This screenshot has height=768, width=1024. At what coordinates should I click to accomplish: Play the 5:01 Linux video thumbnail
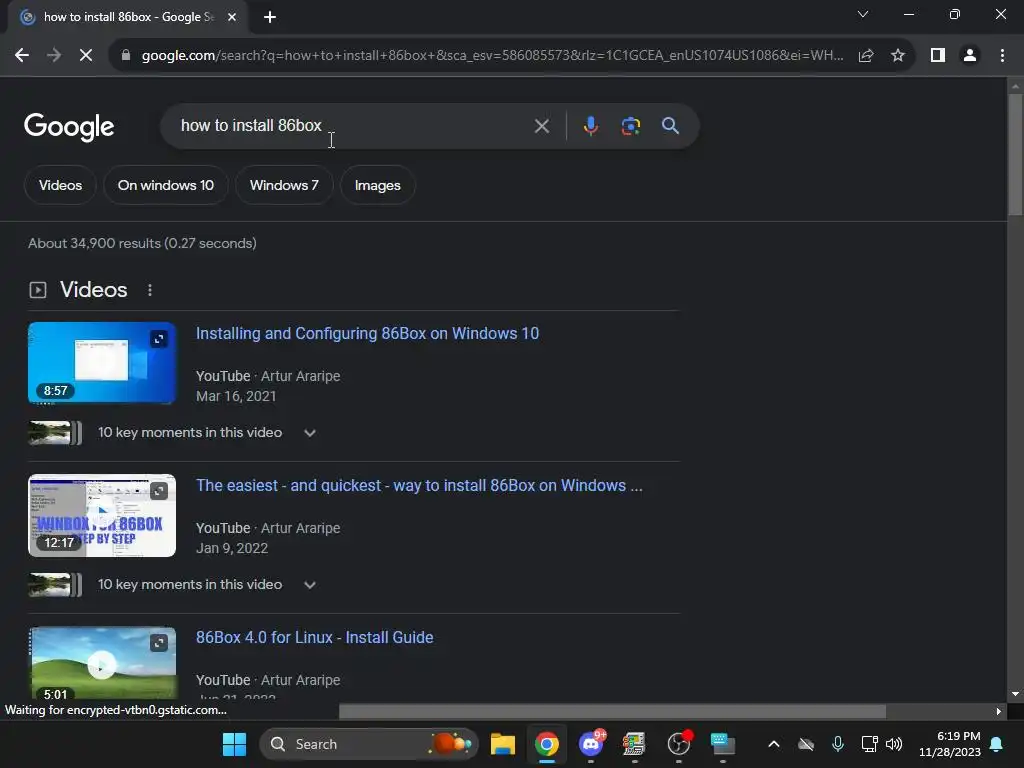[102, 664]
